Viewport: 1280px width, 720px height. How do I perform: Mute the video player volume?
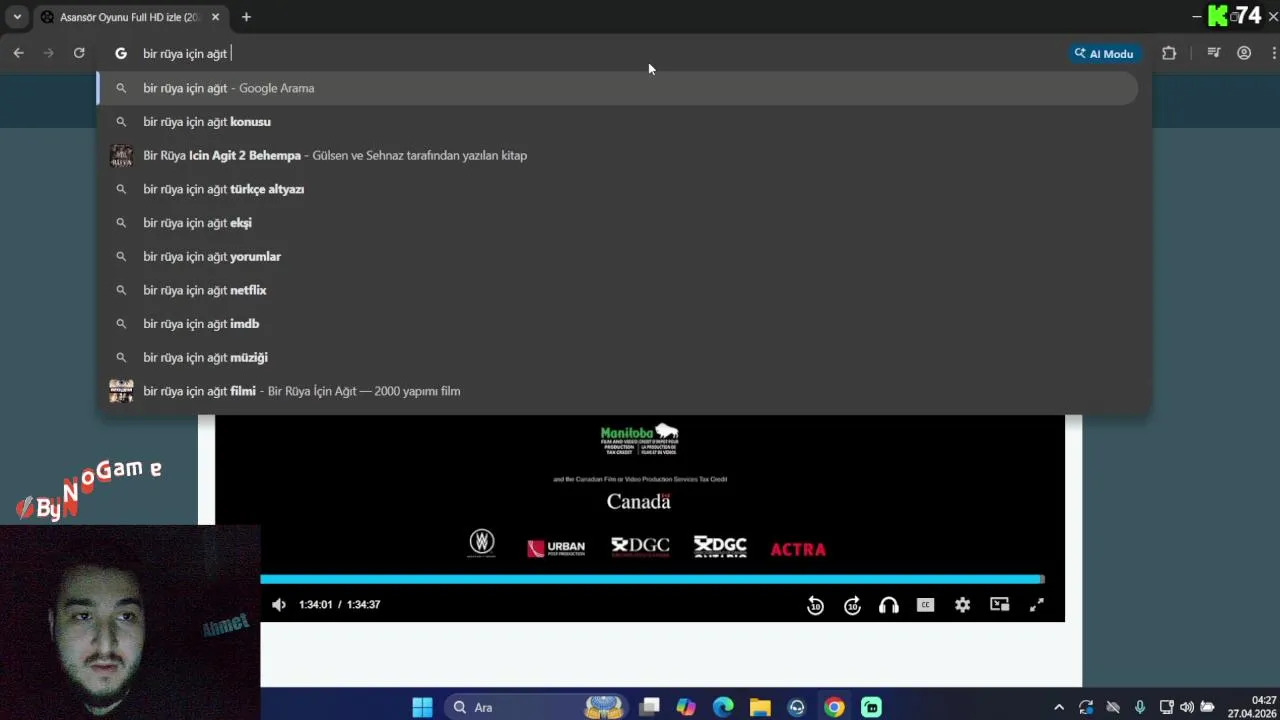279,605
